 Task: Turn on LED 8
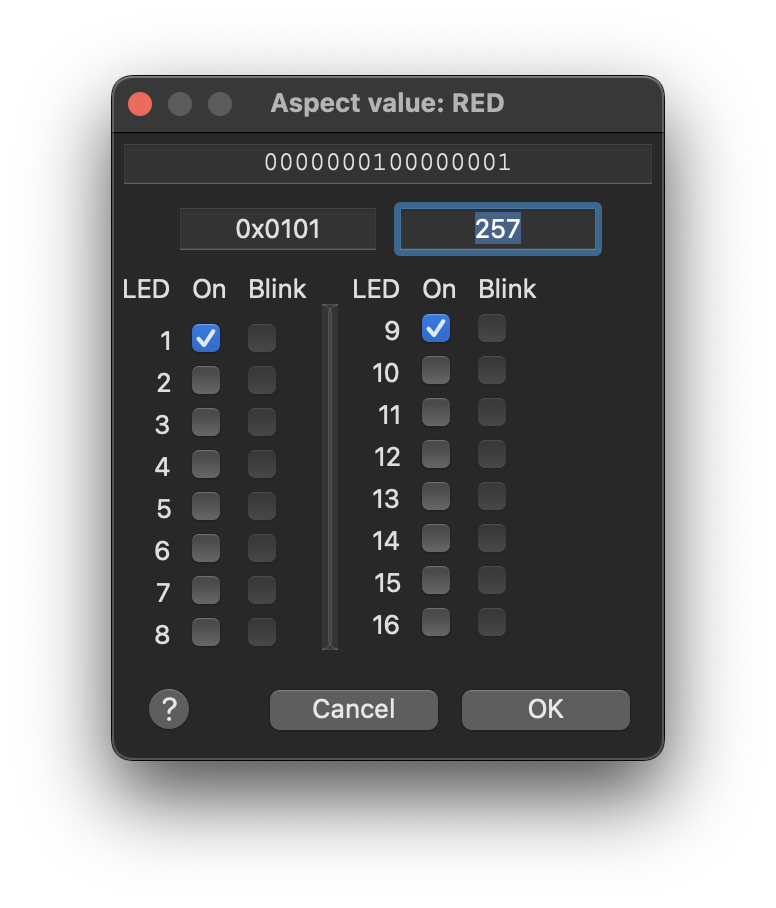tap(206, 632)
